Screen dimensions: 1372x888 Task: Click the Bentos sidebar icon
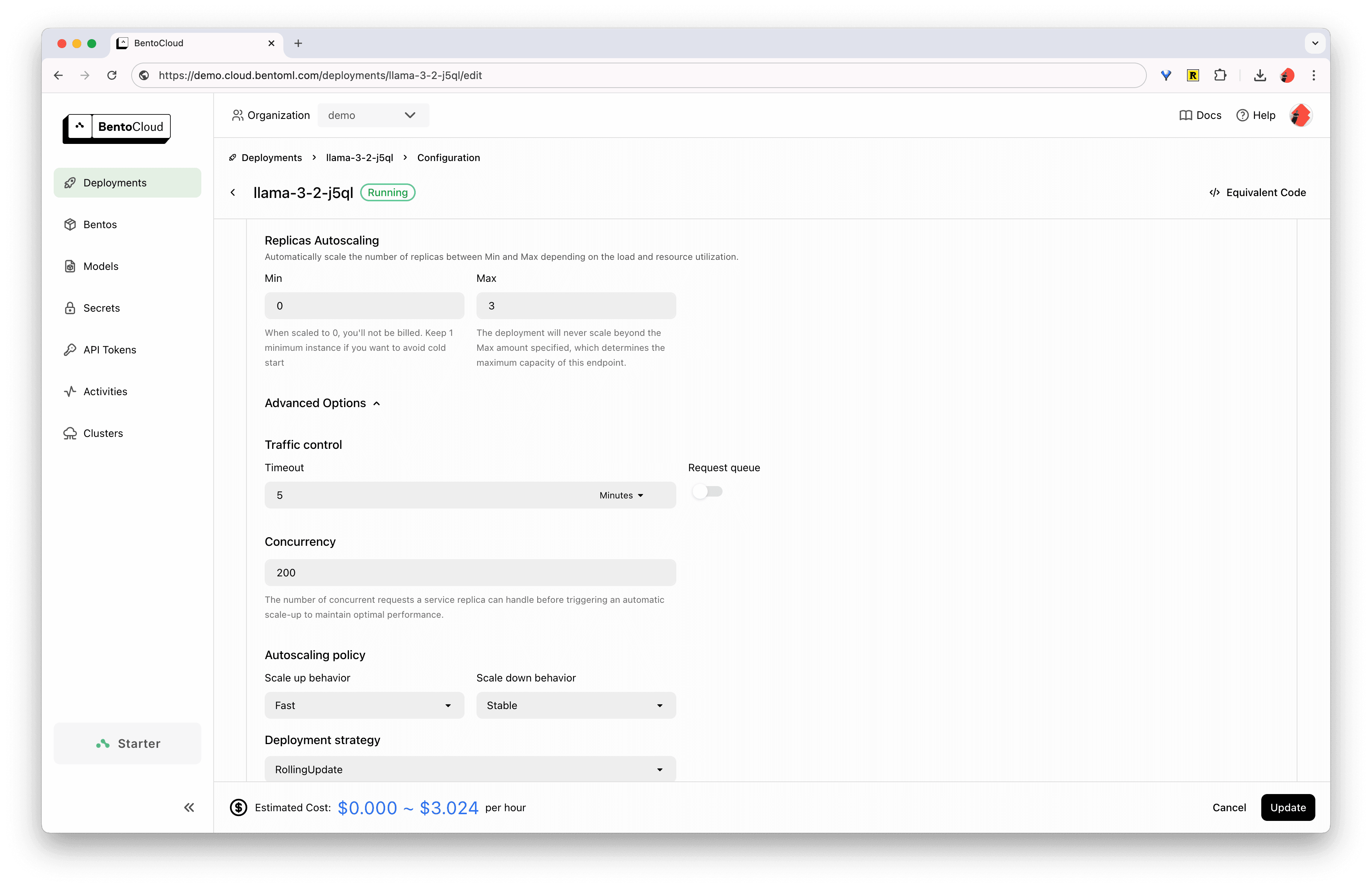(70, 224)
